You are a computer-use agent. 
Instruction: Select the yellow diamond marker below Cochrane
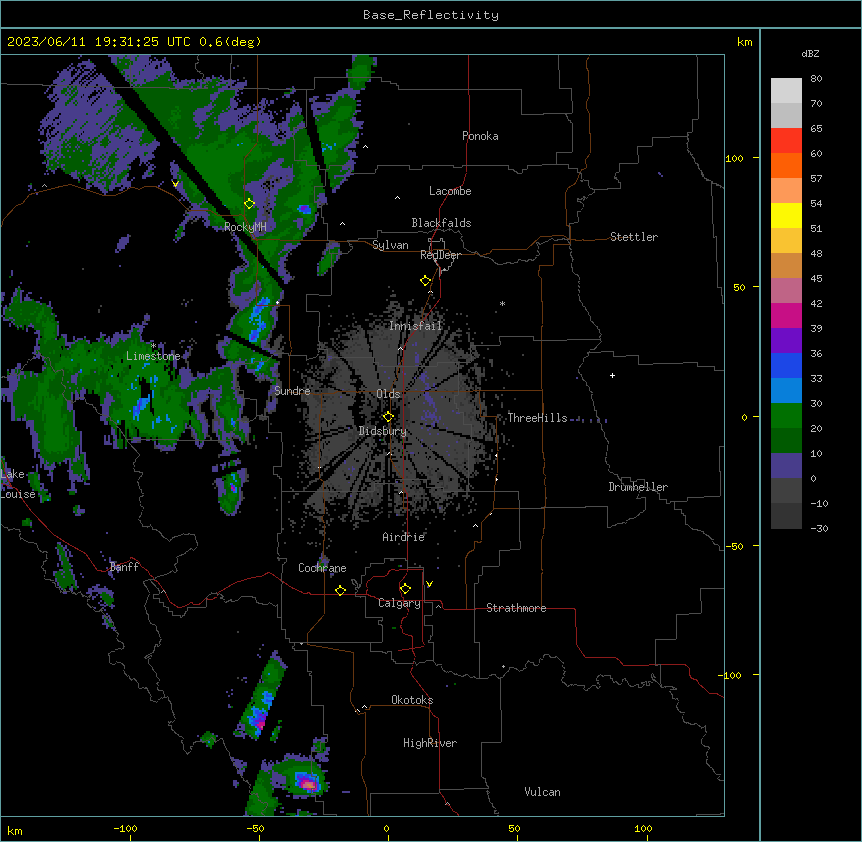click(x=340, y=590)
